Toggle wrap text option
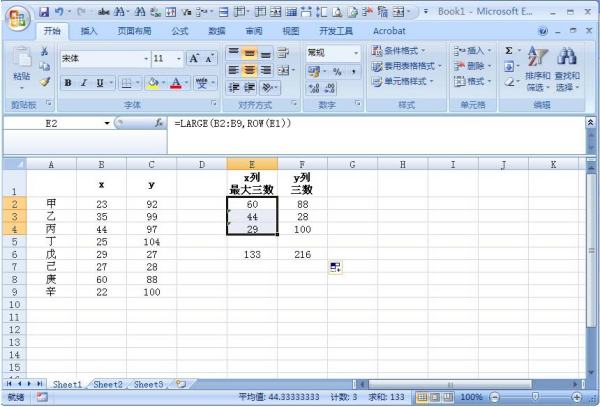600x407 pixels. (x=283, y=53)
